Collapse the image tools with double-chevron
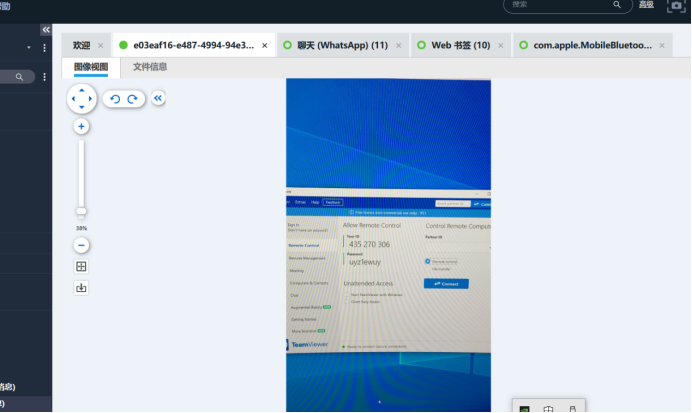Viewport: 692px width, 413px height. tap(158, 98)
